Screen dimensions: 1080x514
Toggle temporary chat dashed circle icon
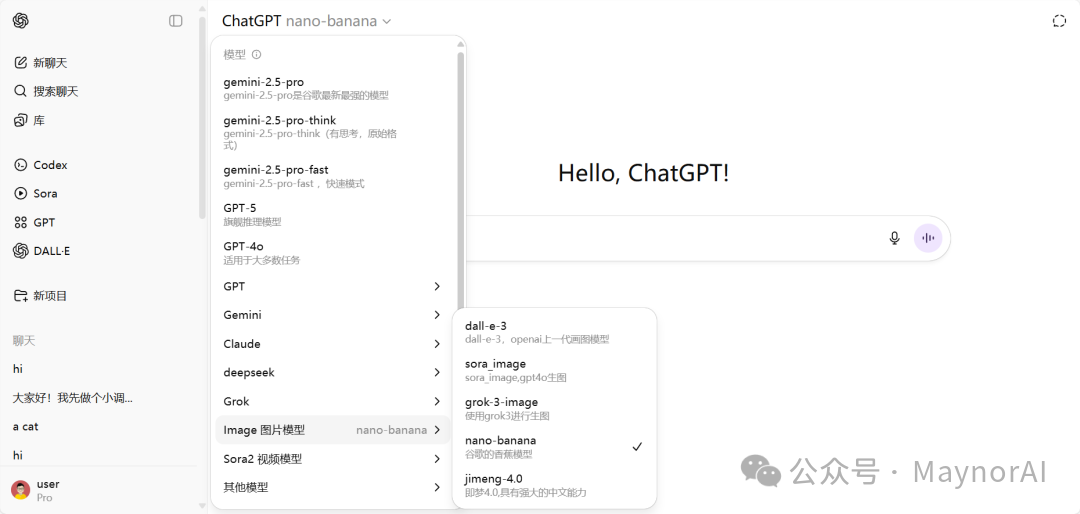point(1059,21)
